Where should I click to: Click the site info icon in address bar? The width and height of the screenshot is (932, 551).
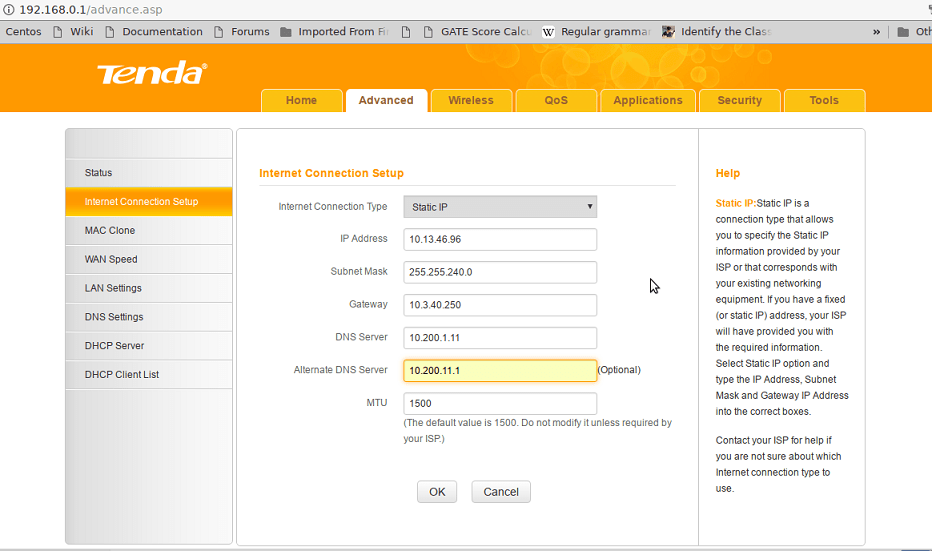point(9,10)
